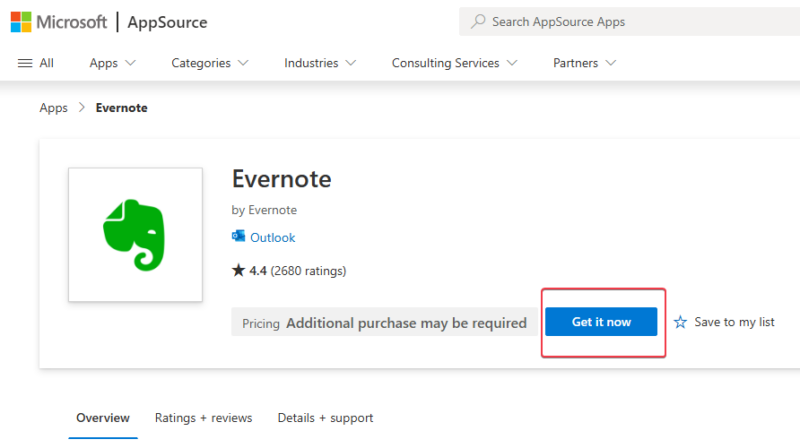Screen dimensions: 800x448
Task: Click the Evernote breadcrumb text
Action: 121,108
